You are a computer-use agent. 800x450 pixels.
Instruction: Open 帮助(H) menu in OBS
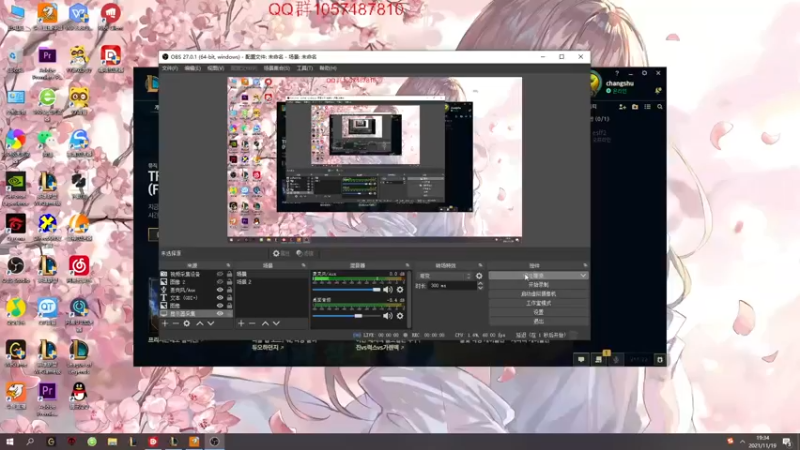pos(328,68)
